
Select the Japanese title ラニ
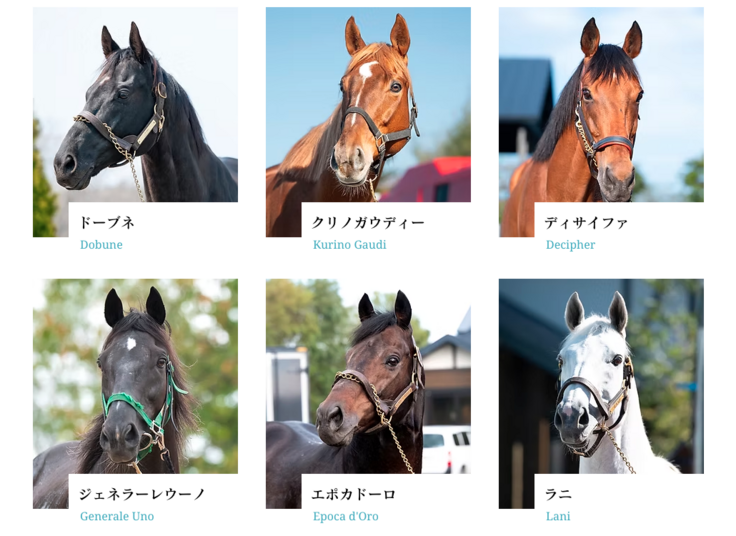pyautogui.click(x=558, y=494)
